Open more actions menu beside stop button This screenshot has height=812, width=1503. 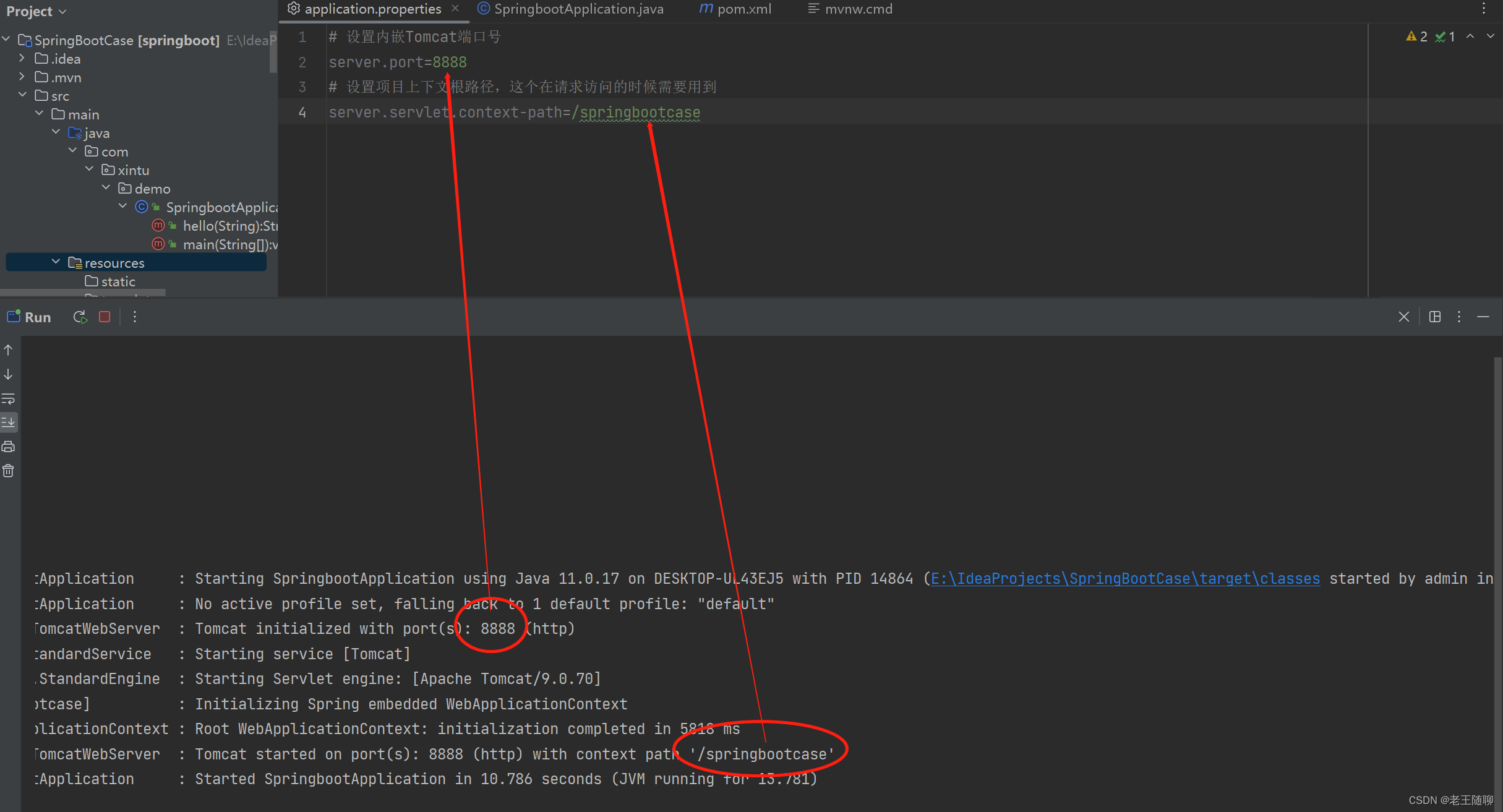tap(135, 317)
